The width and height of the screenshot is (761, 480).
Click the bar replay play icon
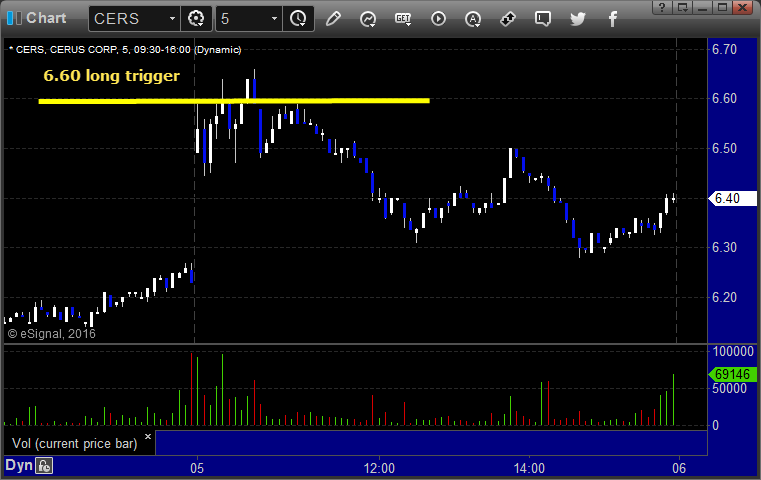tap(438, 19)
